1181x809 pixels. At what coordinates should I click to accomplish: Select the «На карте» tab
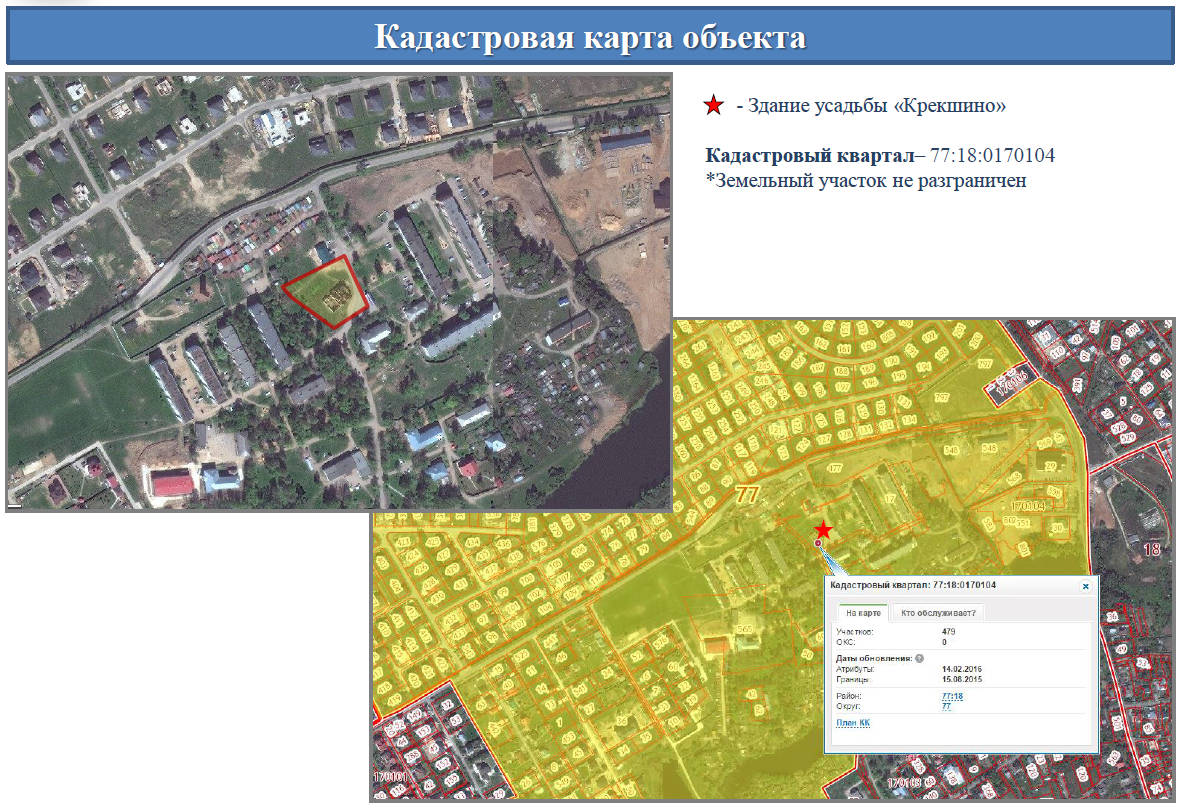[x=863, y=612]
